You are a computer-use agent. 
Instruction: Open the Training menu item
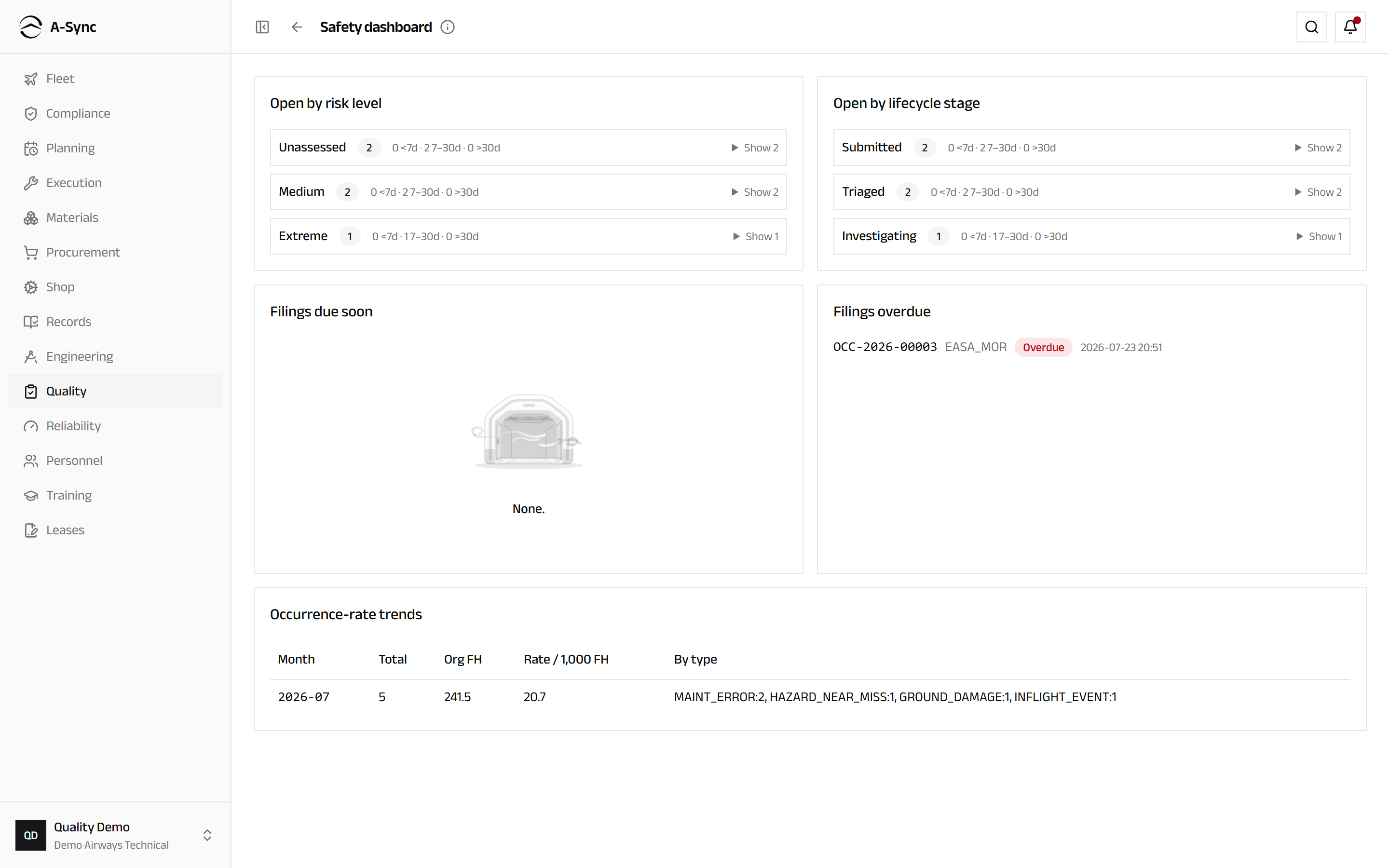pos(115,495)
